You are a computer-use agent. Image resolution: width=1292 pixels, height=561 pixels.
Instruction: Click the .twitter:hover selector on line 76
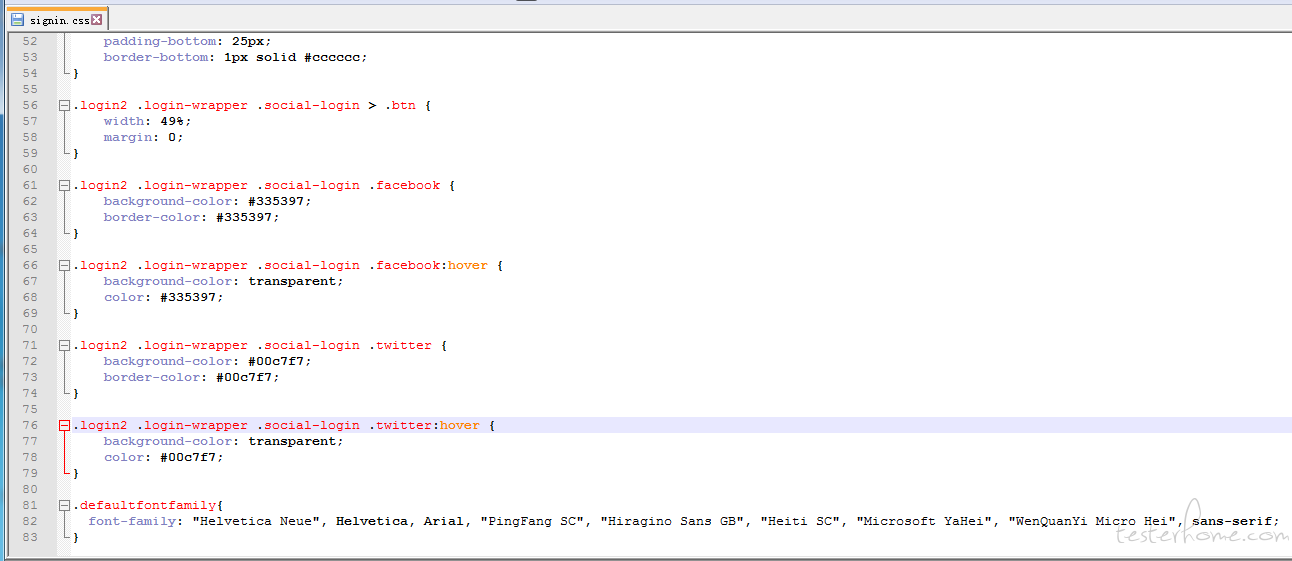[x=424, y=425]
